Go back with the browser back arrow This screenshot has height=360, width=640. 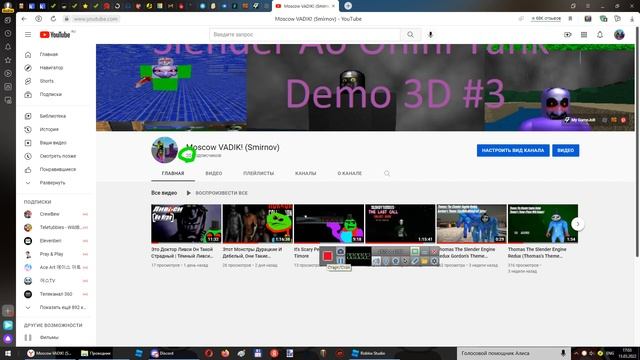coord(24,19)
